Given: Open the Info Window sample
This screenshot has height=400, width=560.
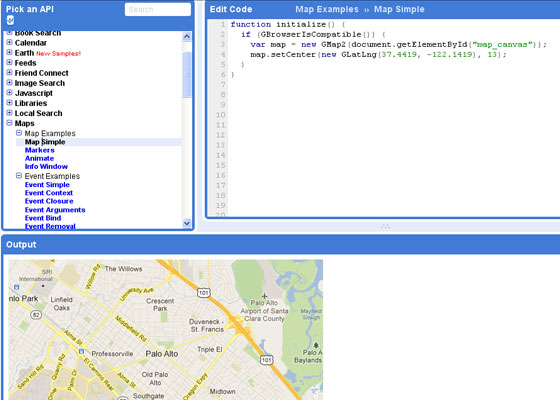Looking at the screenshot, I should (46, 166).
